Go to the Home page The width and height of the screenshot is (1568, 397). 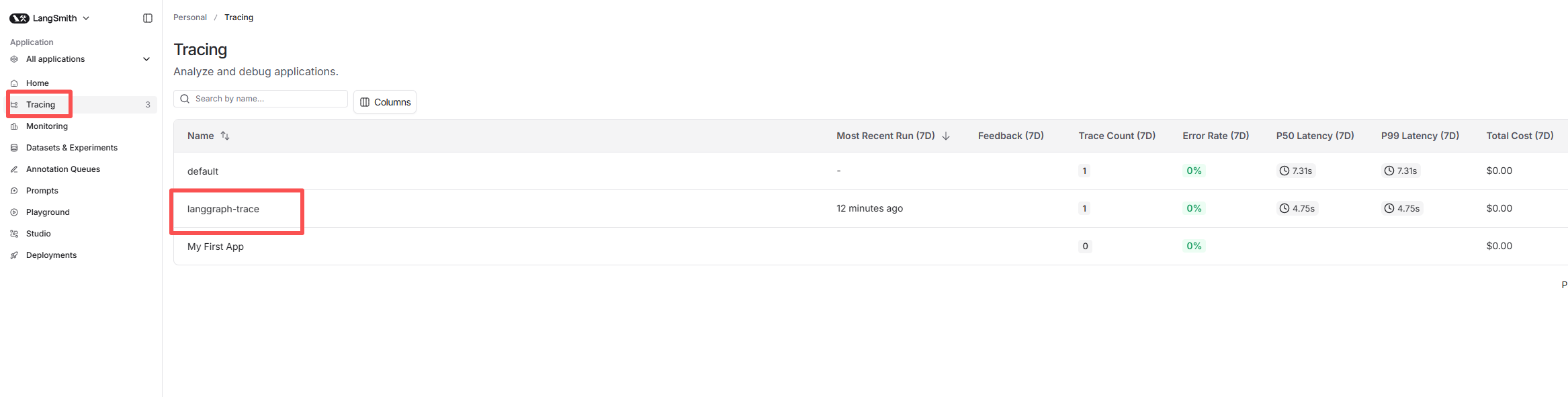(38, 83)
